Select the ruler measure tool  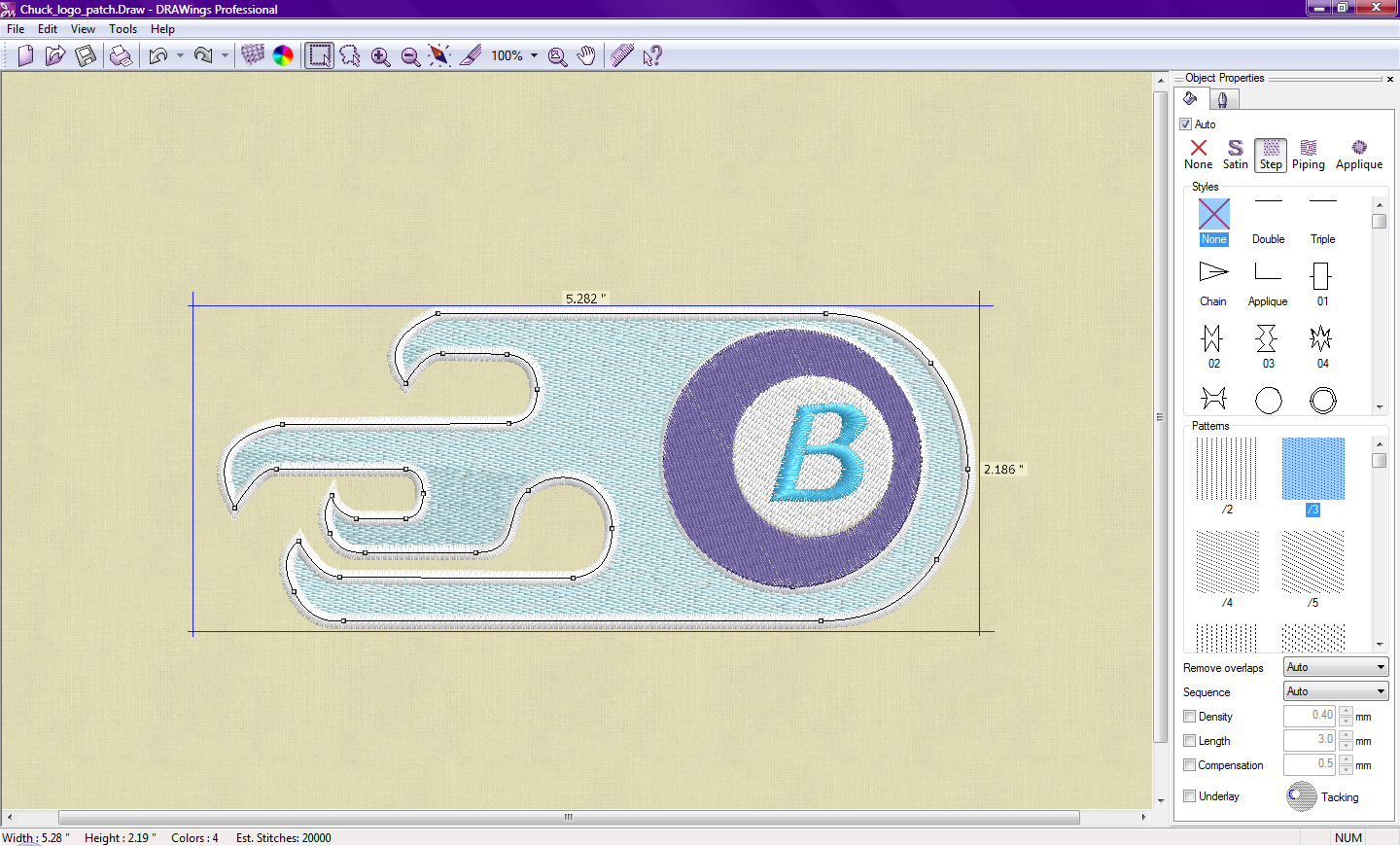[x=622, y=55]
